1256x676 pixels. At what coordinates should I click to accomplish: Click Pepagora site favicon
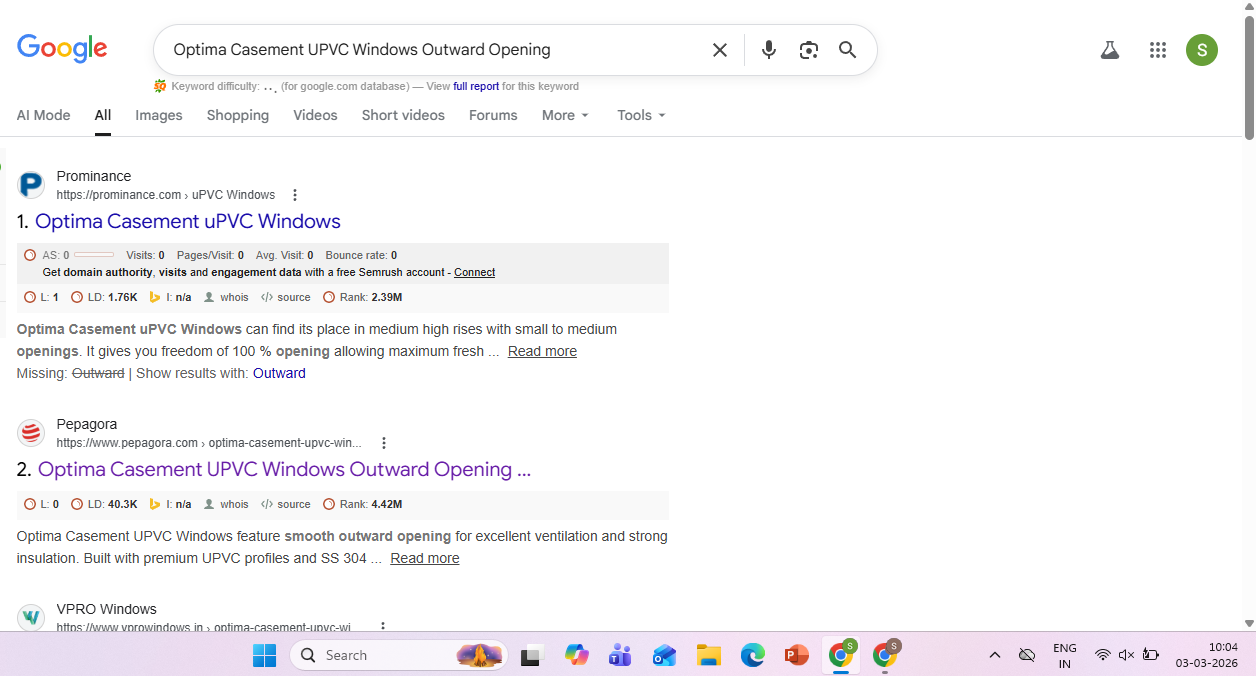click(31, 433)
